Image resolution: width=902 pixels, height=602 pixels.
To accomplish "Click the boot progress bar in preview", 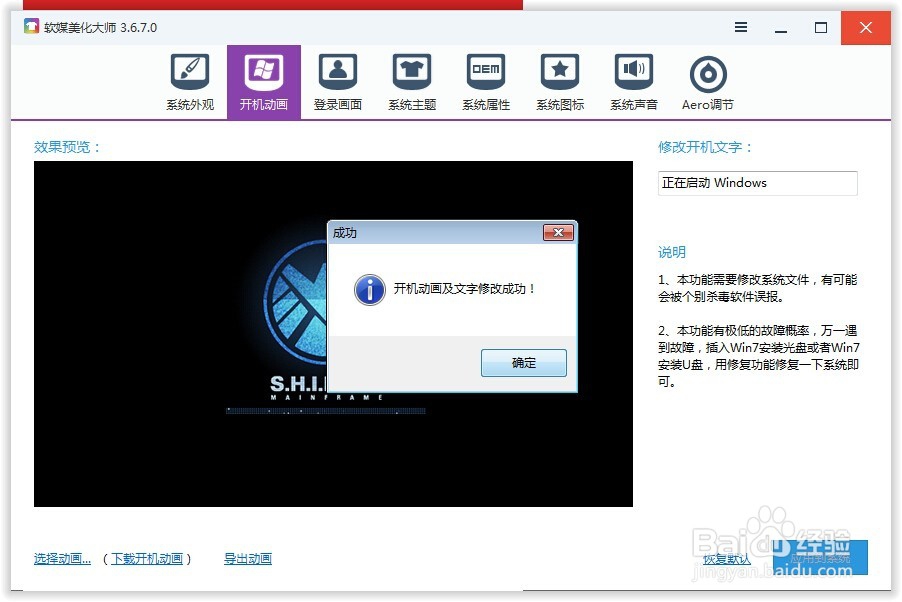I will pos(326,411).
